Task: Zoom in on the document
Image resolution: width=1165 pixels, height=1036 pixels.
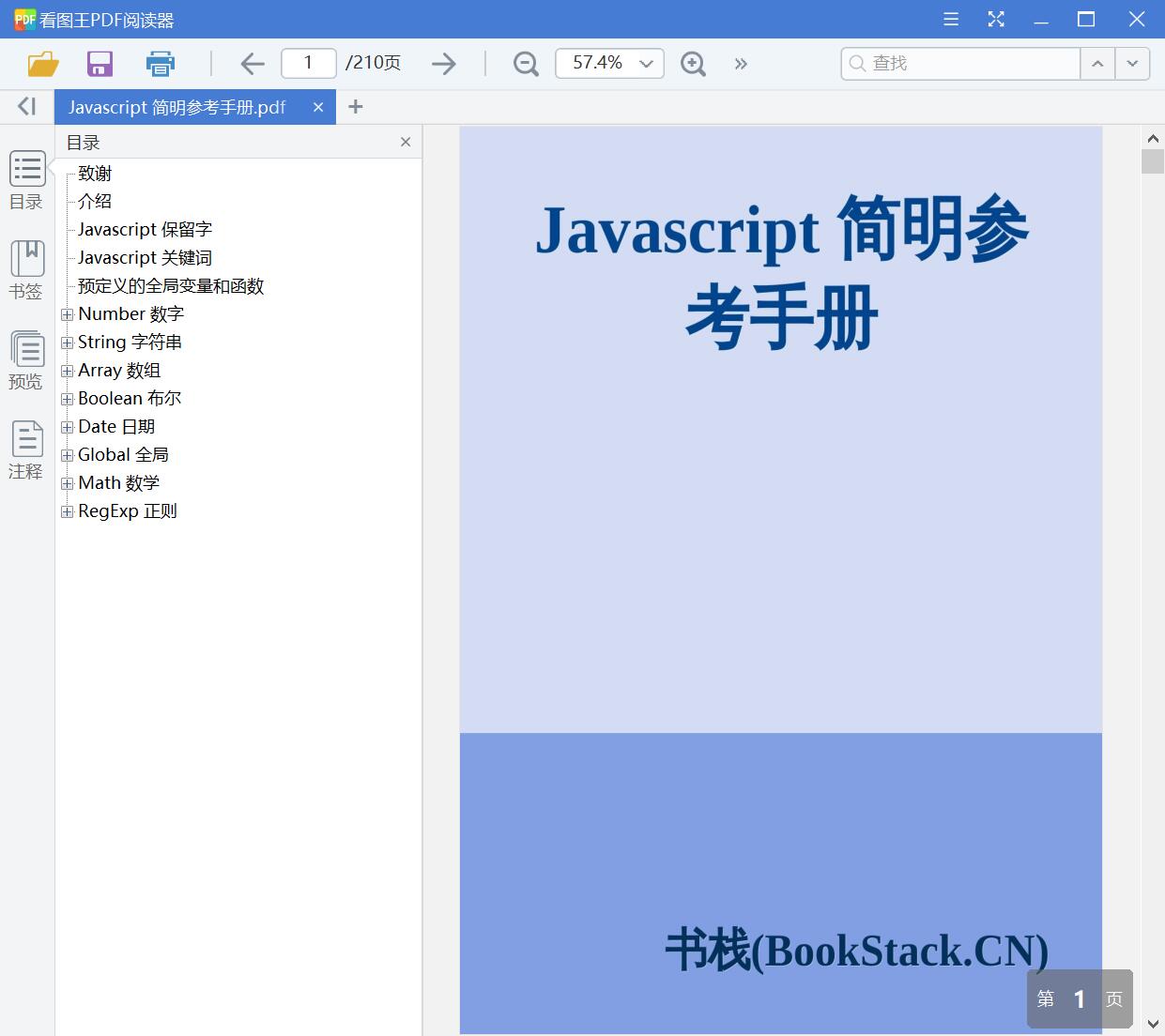Action: coord(693,63)
